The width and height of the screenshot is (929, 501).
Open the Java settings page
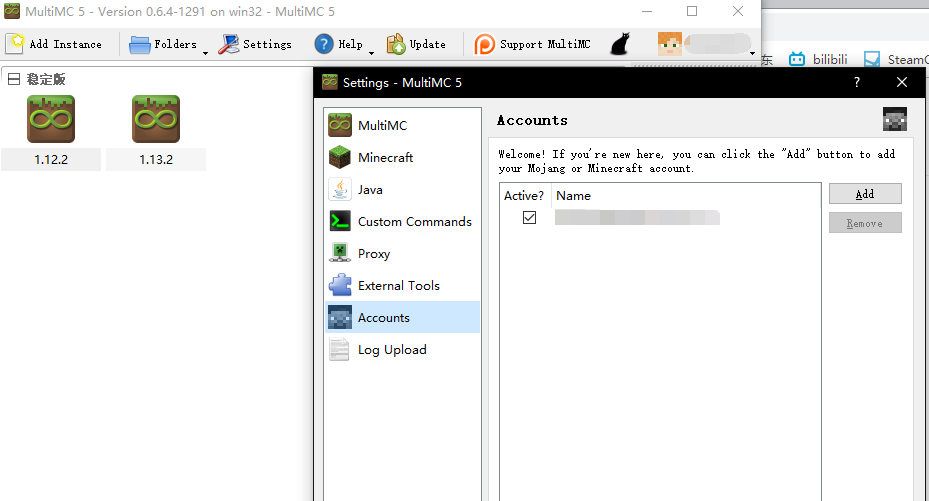403,190
